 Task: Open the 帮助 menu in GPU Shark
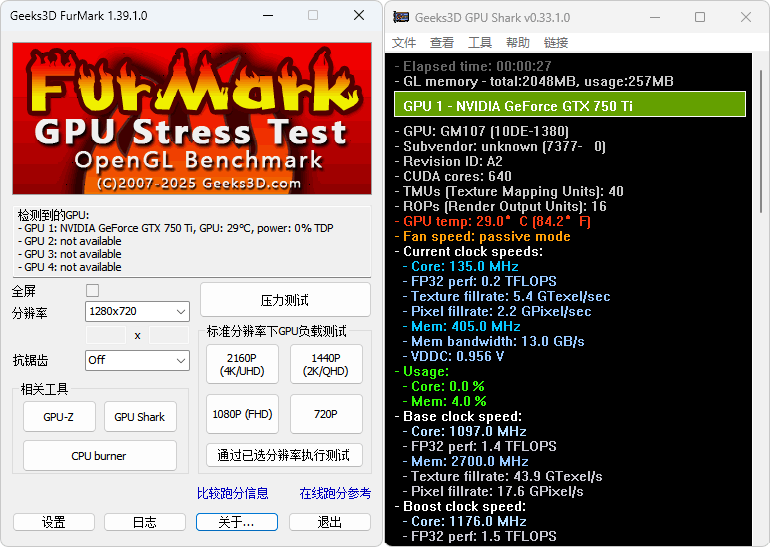coord(518,43)
